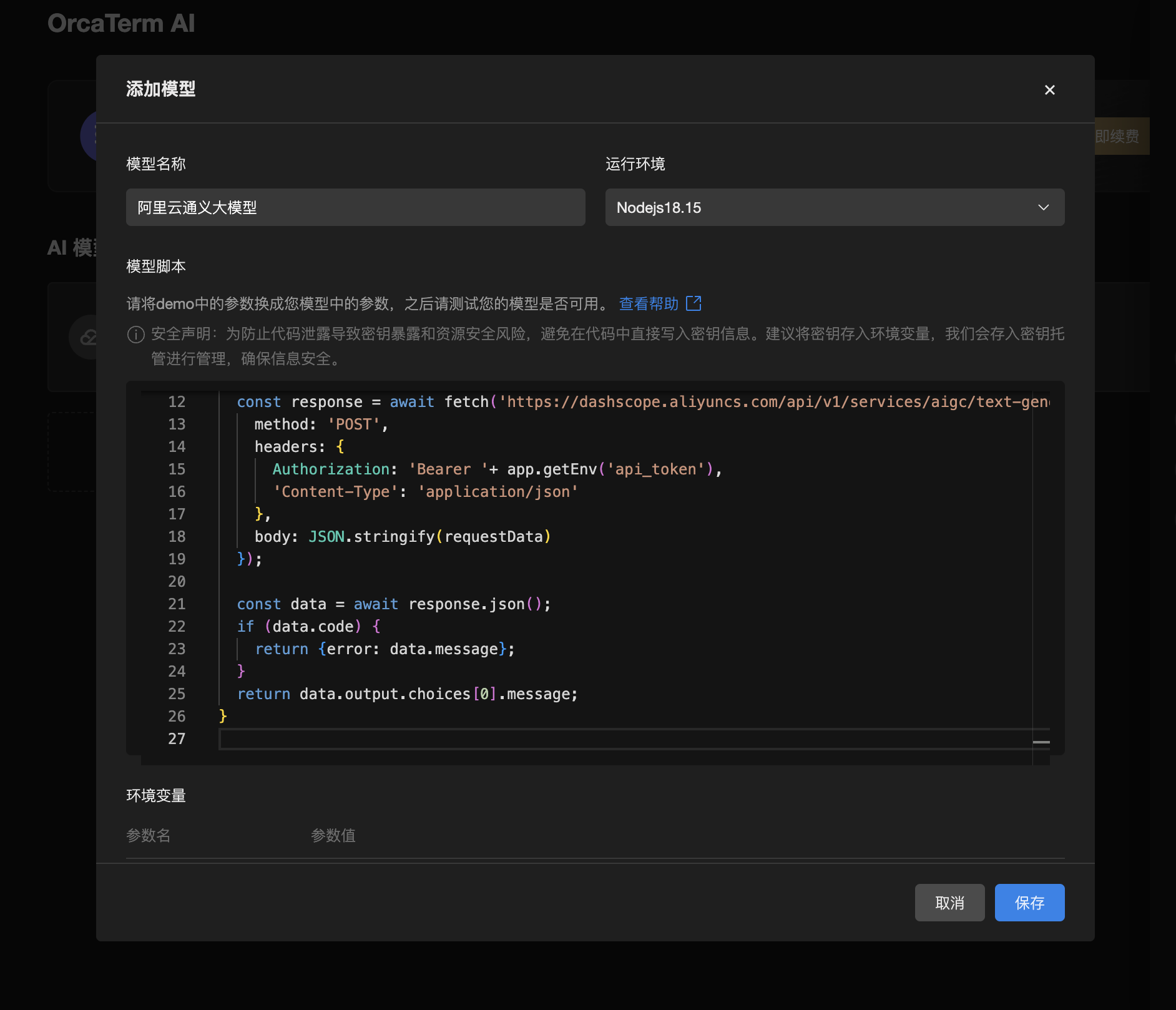Screen dimensions: 1176x1010
Task: Expand the runtime dropdown chevron arrow
Action: point(1043,207)
